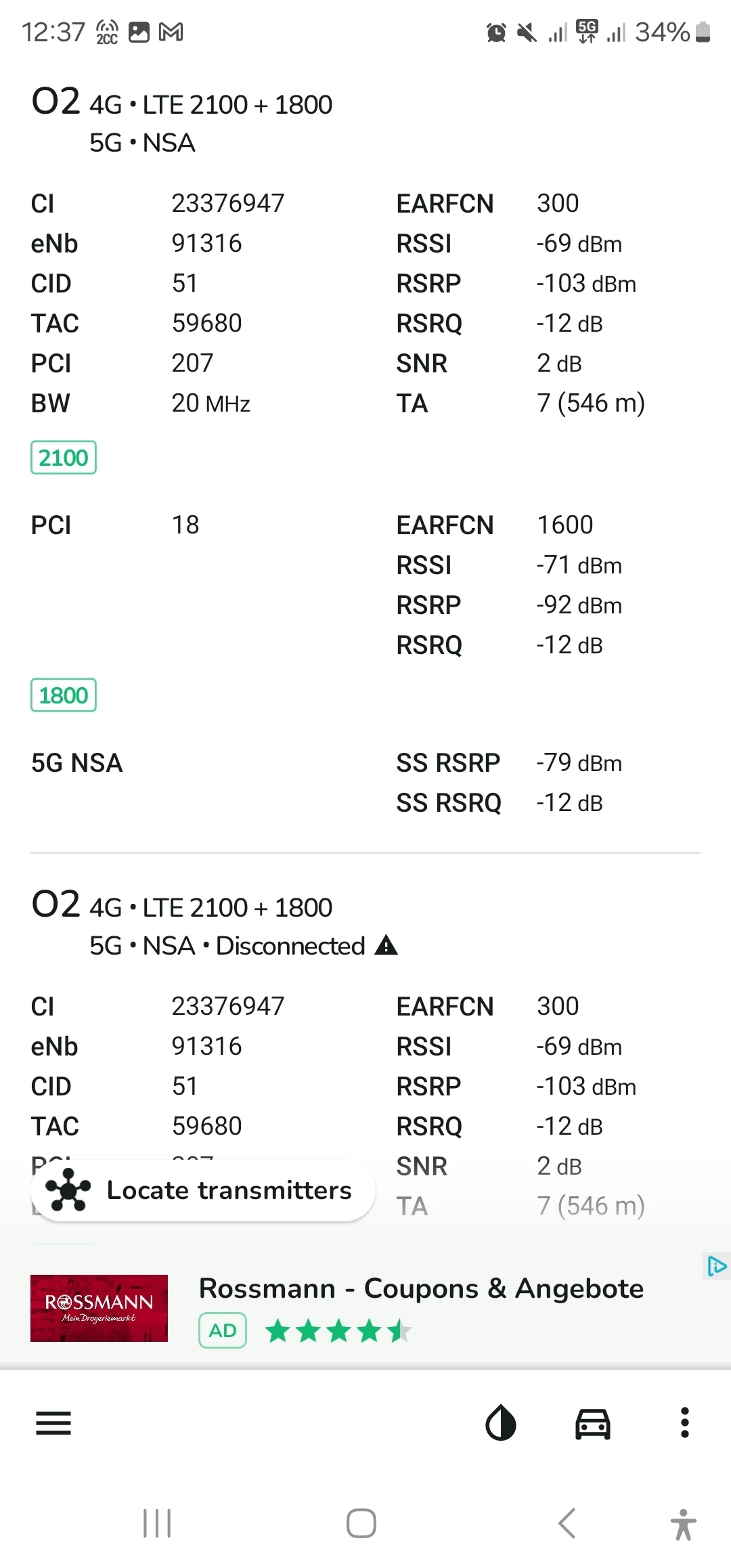The height and width of the screenshot is (1568, 731).
Task: Open the Rossmann Coupons & Angebote ad
Action: click(421, 1288)
